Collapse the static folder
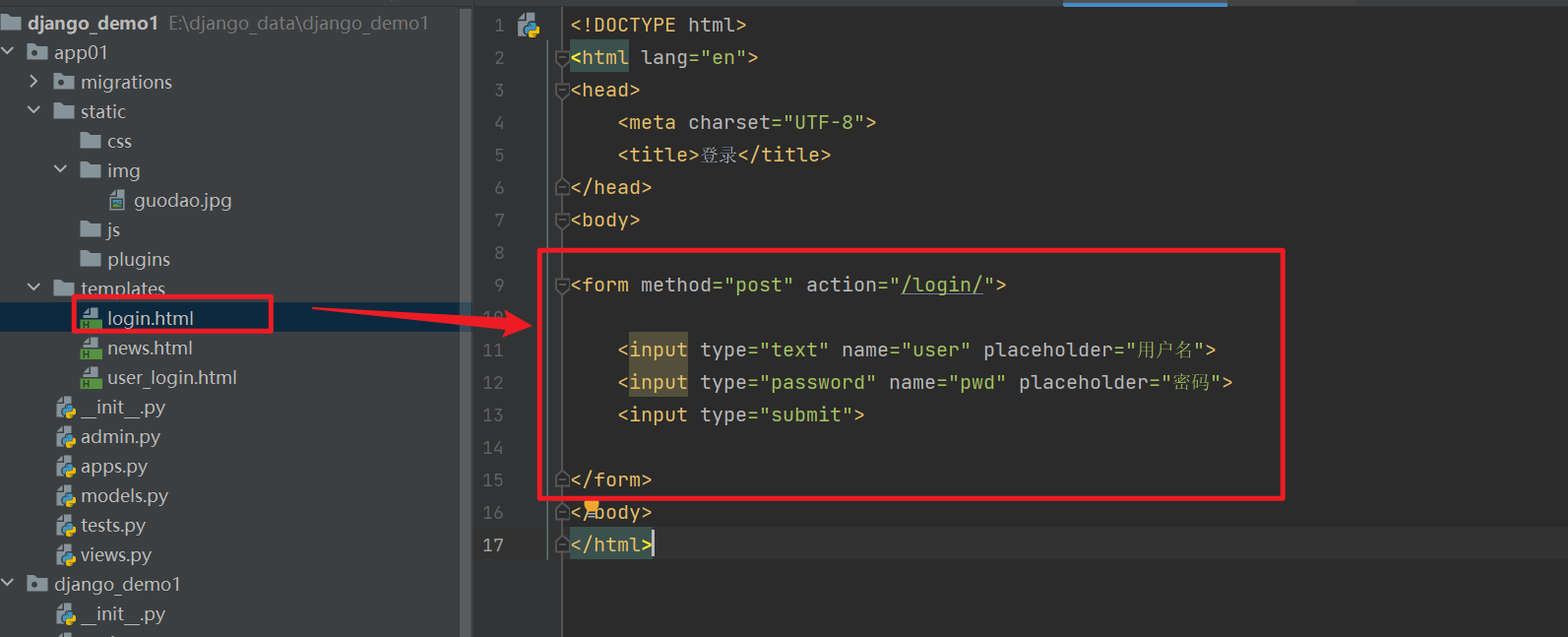The width and height of the screenshot is (1568, 637). (34, 110)
